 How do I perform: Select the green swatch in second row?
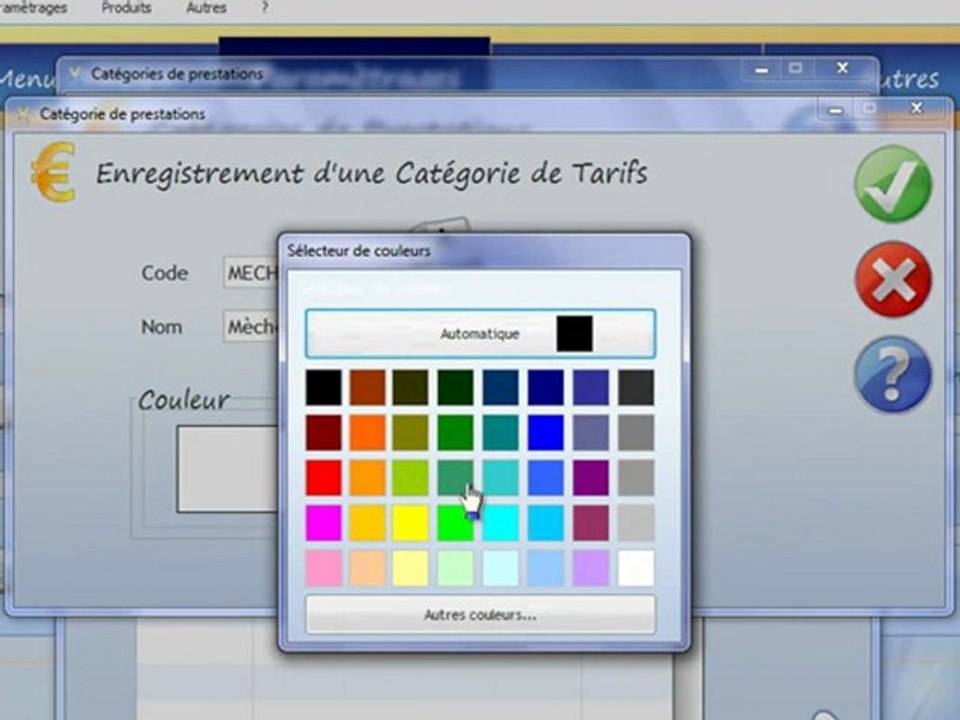(x=455, y=432)
